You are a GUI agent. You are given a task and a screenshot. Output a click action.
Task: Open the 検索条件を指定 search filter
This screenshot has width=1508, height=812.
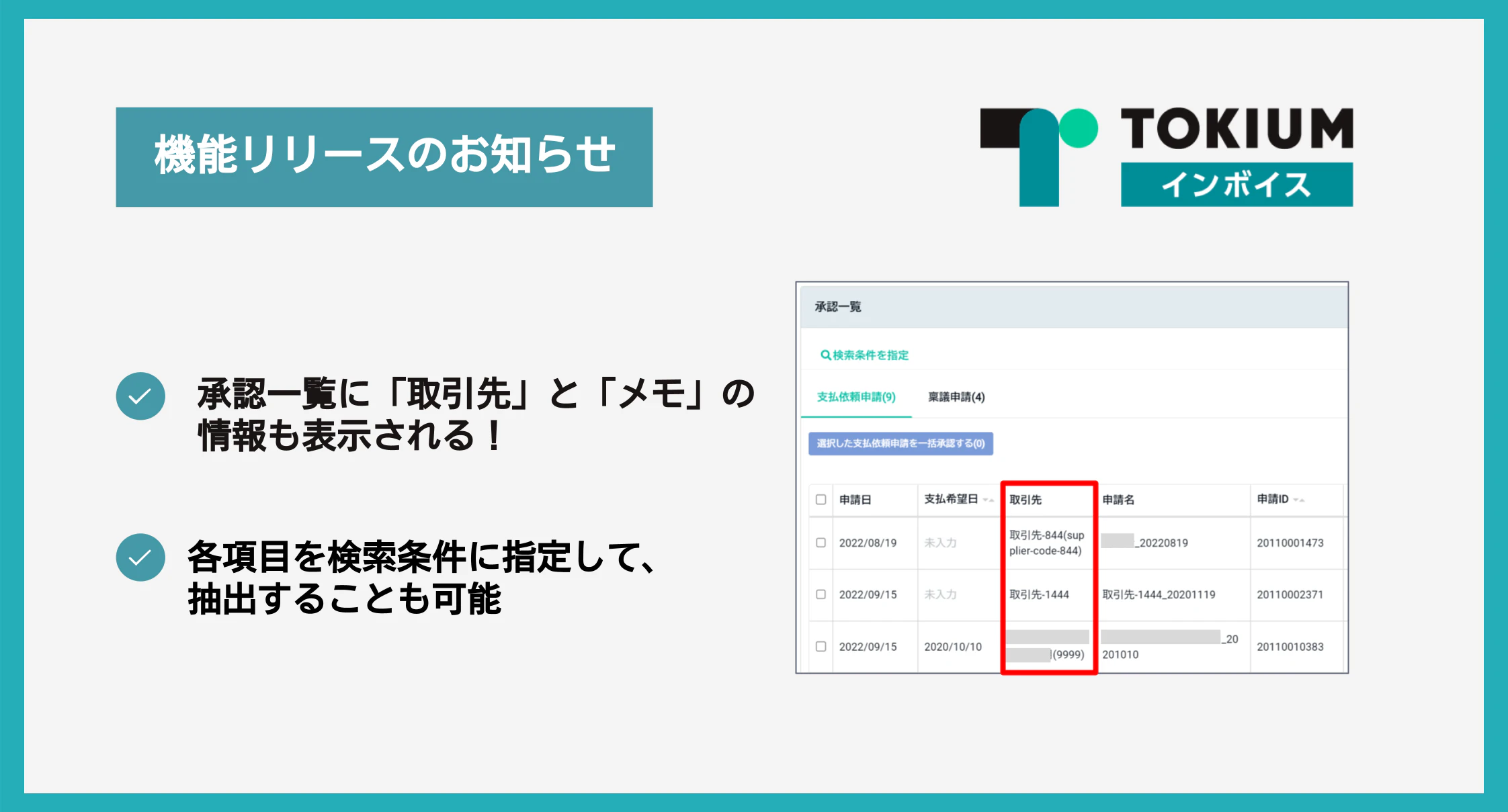(870, 355)
